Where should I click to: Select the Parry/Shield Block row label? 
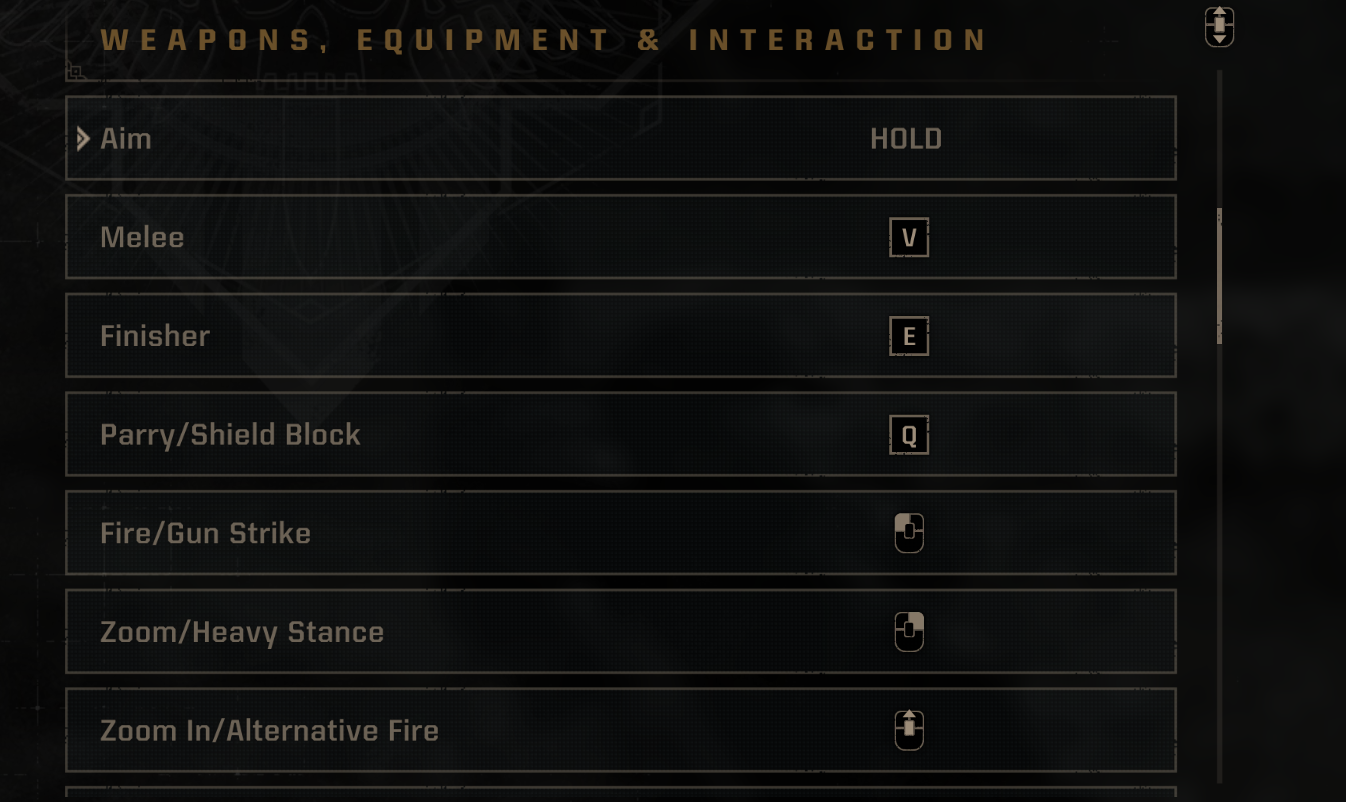(230, 435)
